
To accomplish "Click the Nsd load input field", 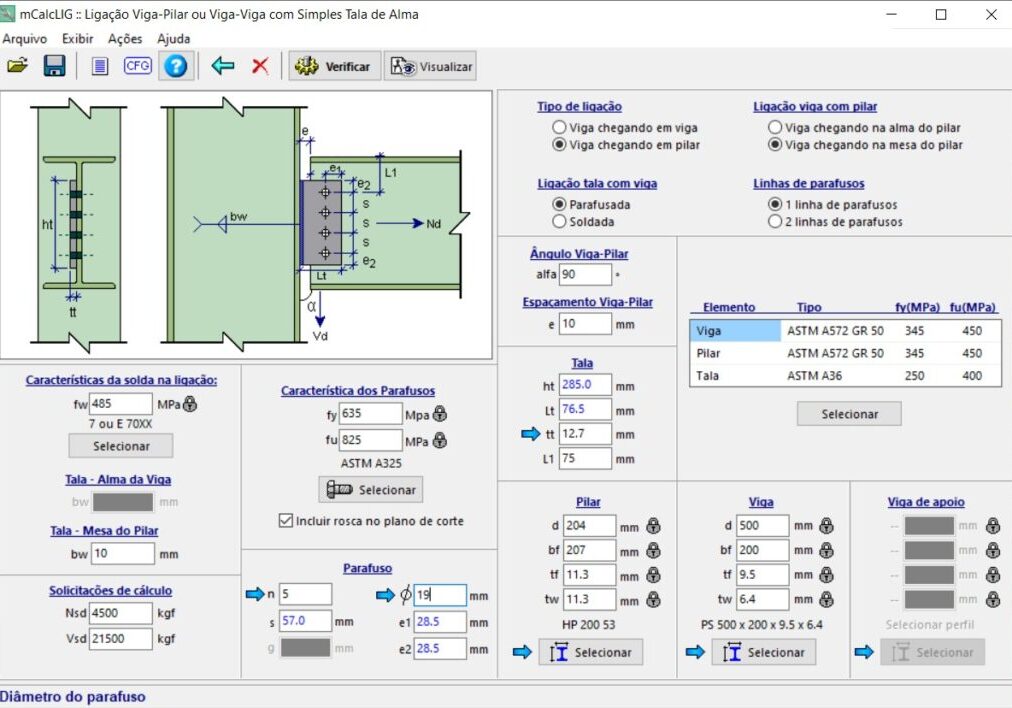I will tap(121, 613).
